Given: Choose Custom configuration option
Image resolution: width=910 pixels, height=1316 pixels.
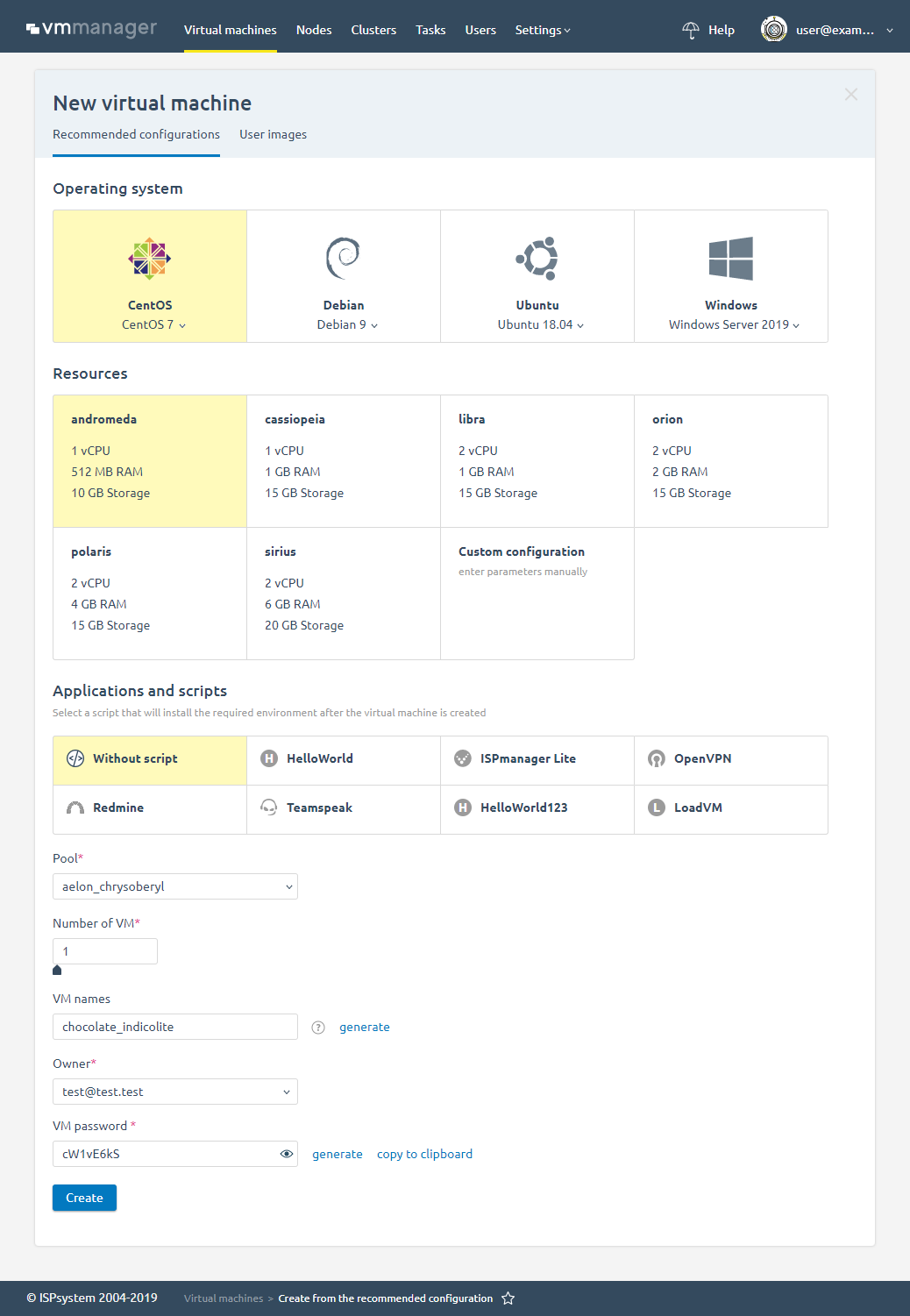Looking at the screenshot, I should pos(537,594).
